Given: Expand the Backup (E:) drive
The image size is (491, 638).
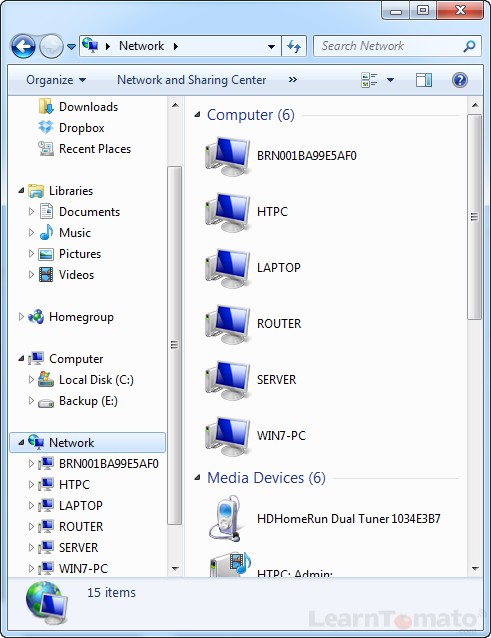Looking at the screenshot, I should 31,400.
